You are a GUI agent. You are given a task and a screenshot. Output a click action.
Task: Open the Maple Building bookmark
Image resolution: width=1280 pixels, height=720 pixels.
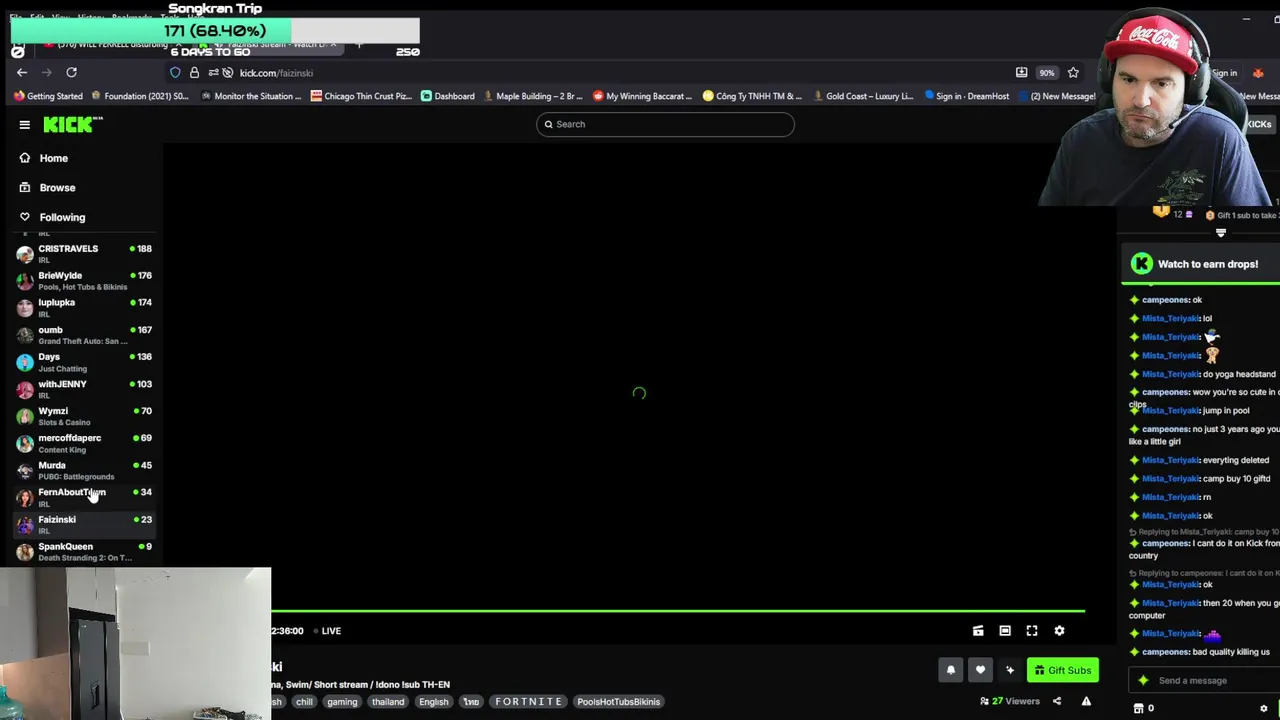[x=533, y=96]
